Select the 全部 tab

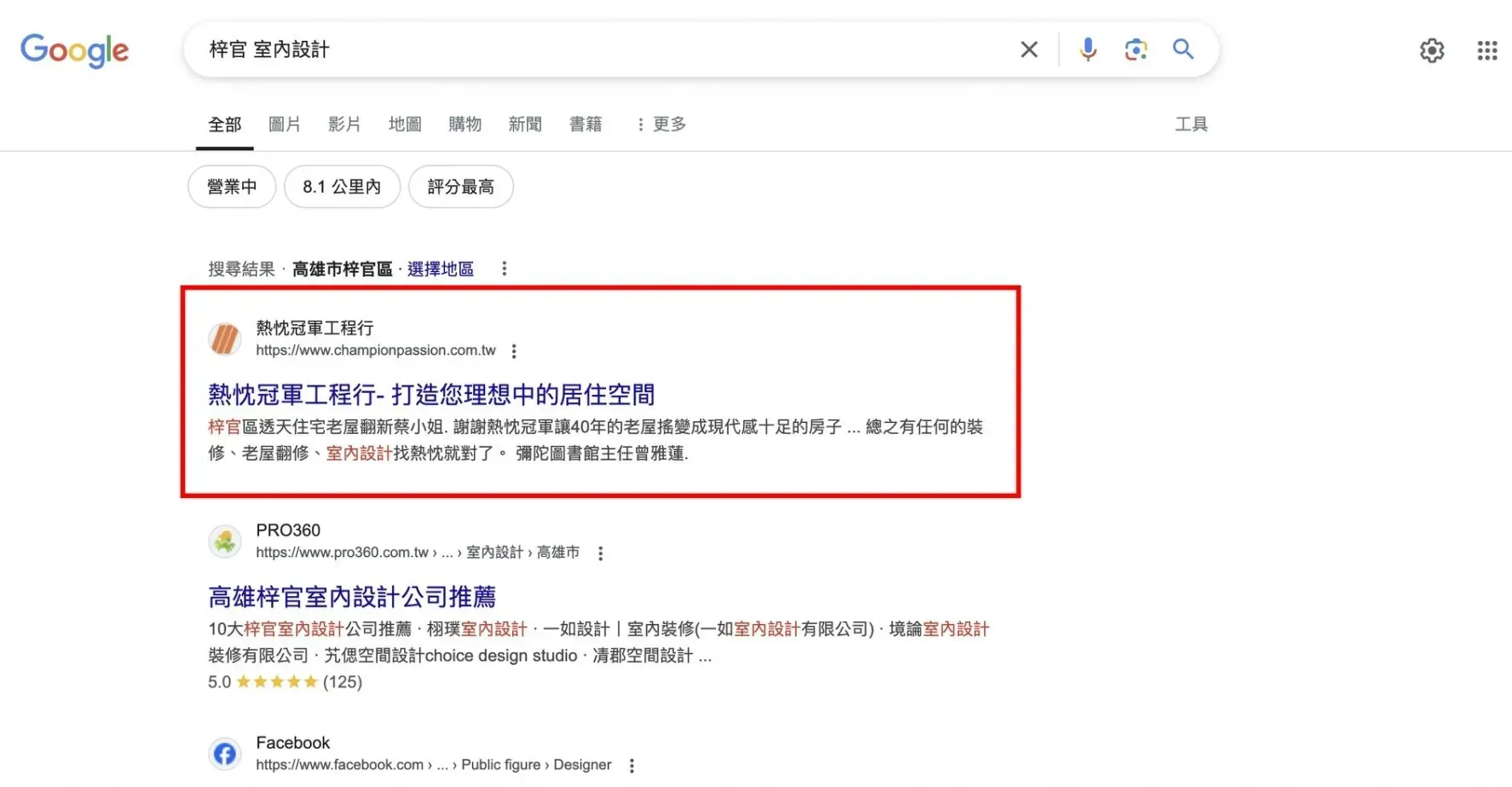[225, 124]
